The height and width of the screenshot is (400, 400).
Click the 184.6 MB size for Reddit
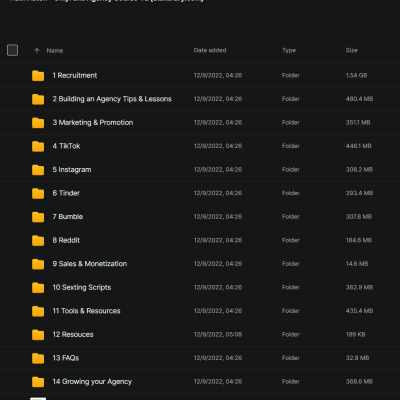[359, 240]
